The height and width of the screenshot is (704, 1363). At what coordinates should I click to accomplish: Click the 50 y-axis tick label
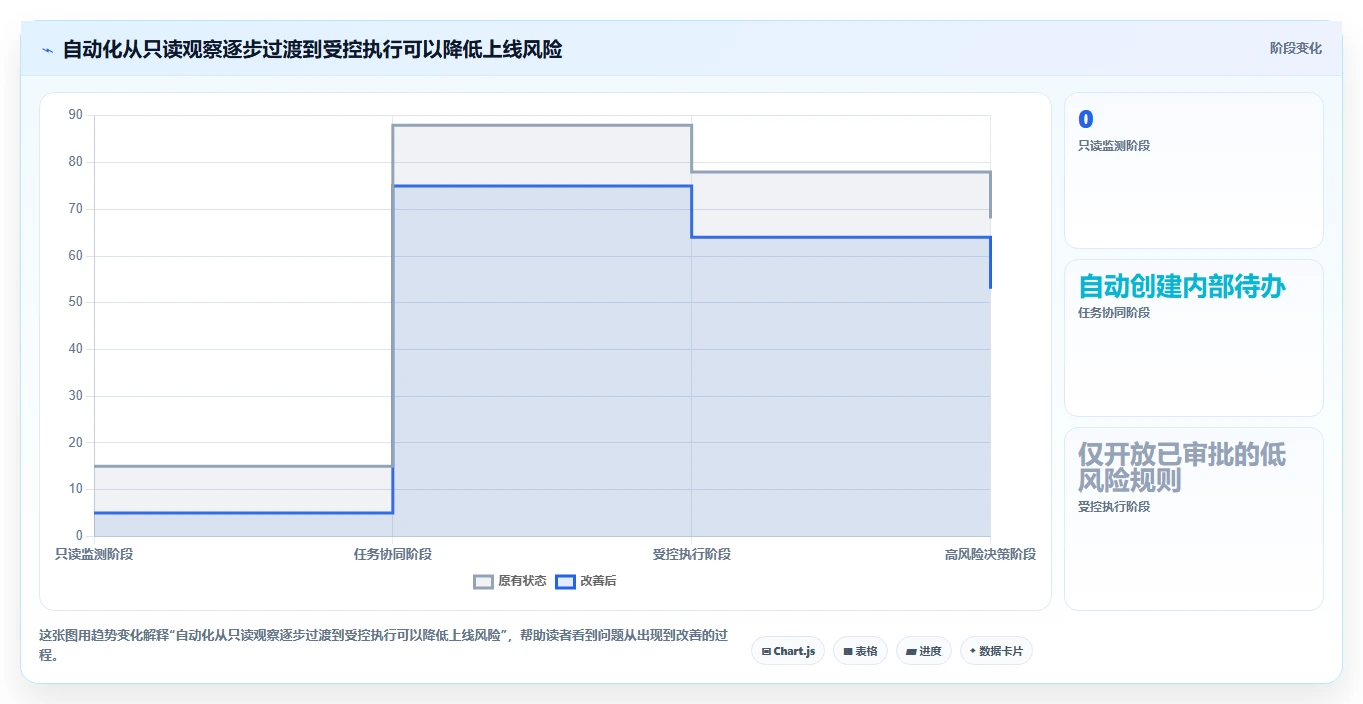[x=76, y=302]
